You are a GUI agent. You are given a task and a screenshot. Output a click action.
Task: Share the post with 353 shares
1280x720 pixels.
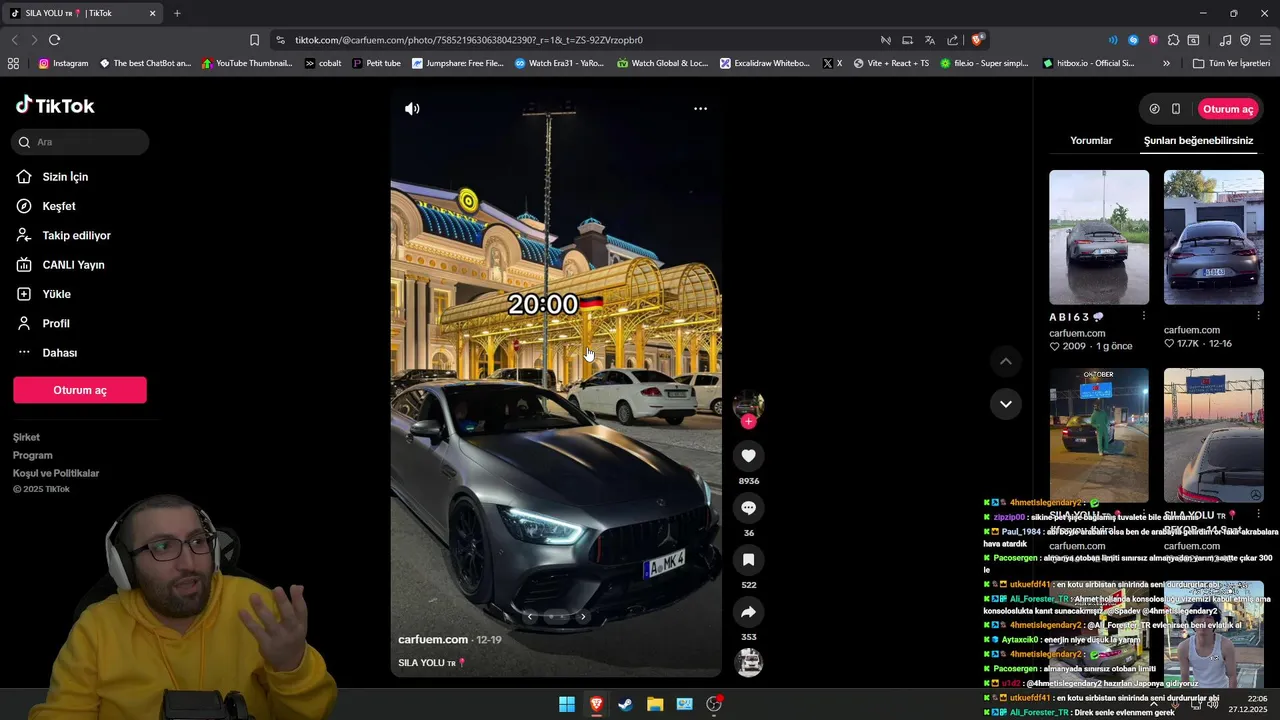(748, 612)
